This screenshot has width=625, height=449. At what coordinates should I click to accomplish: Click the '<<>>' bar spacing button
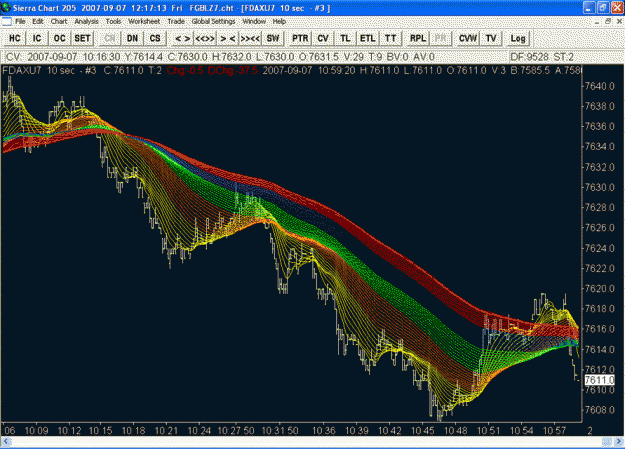(x=205, y=39)
